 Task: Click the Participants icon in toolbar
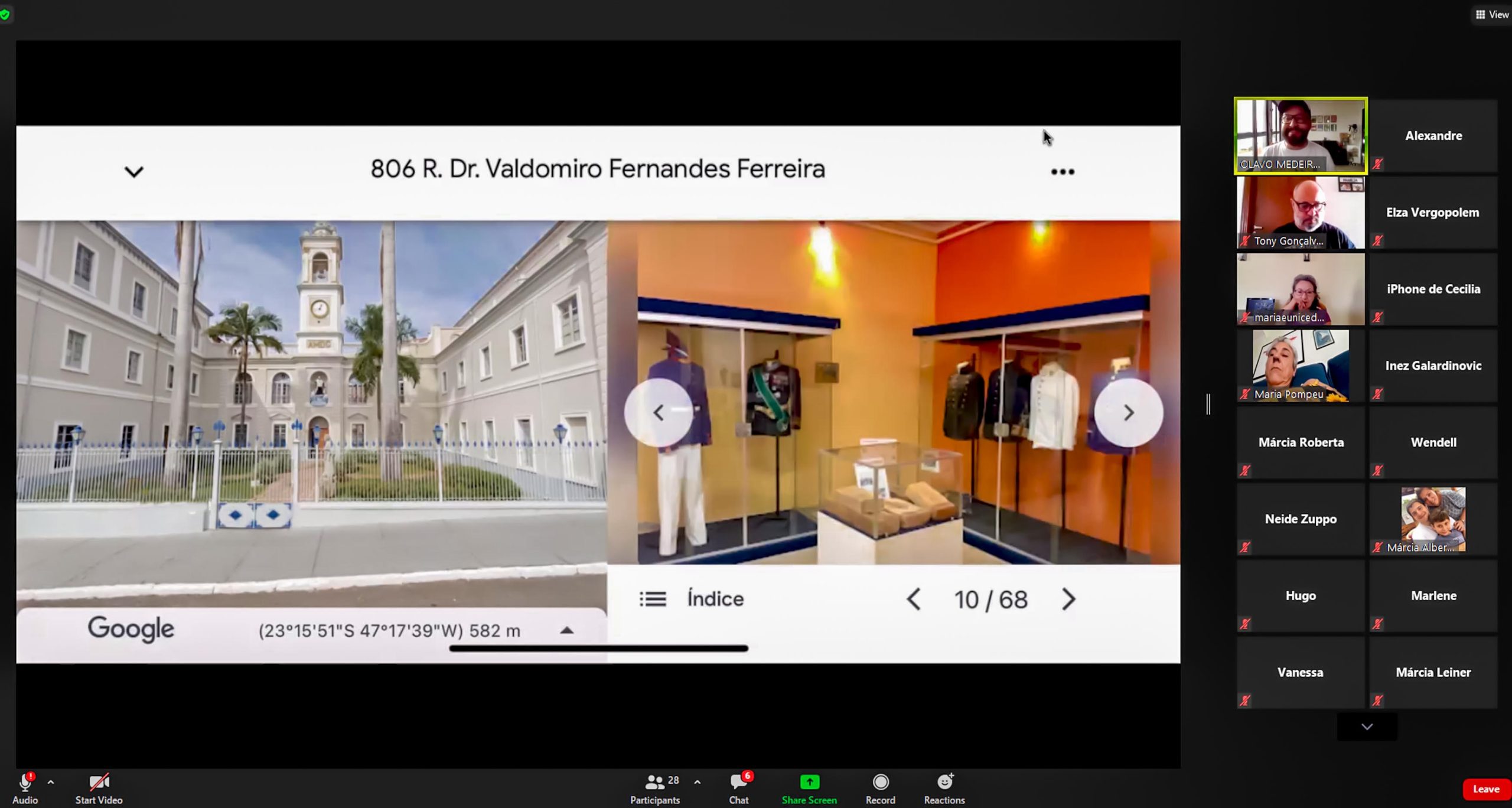(654, 783)
